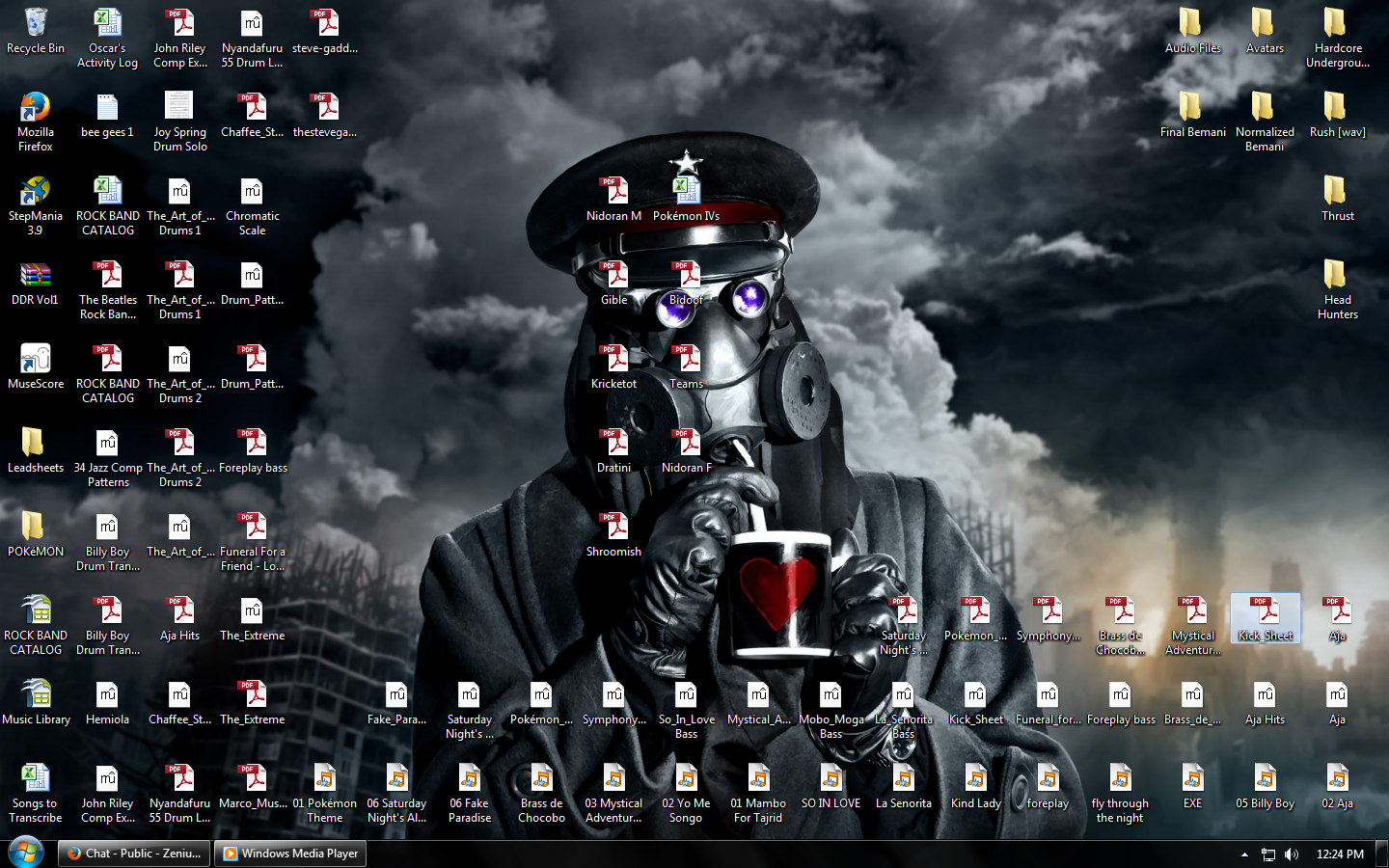The image size is (1389, 868).
Task: Open Songs to Transcribe spreadsheet
Action: pyautogui.click(x=36, y=794)
